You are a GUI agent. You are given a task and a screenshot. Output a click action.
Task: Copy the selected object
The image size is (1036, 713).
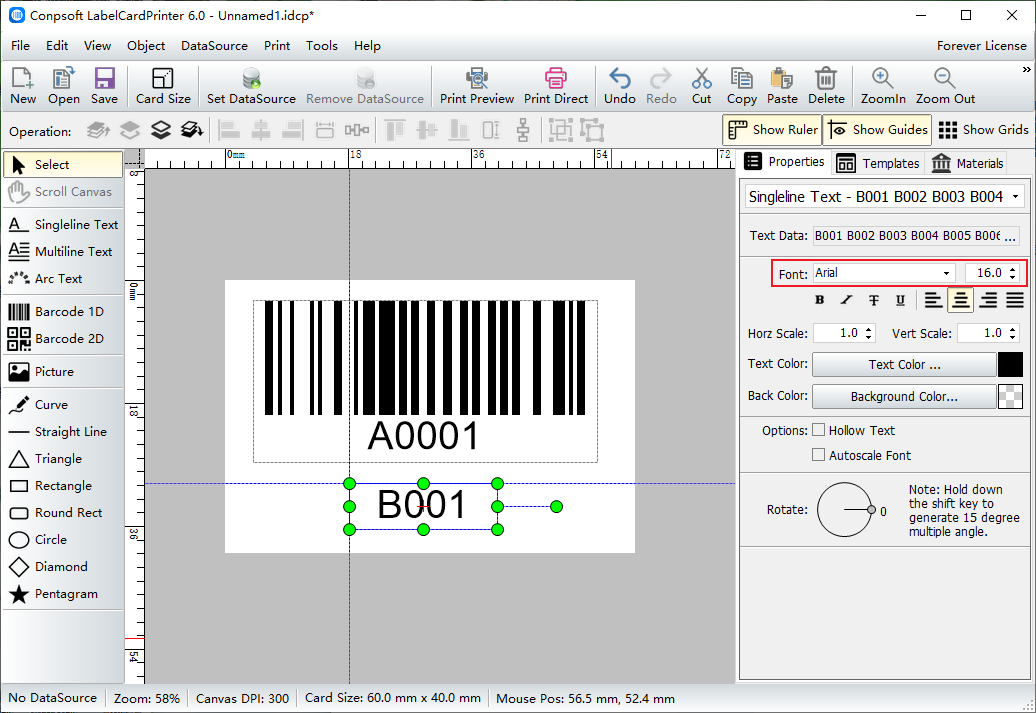[x=741, y=86]
